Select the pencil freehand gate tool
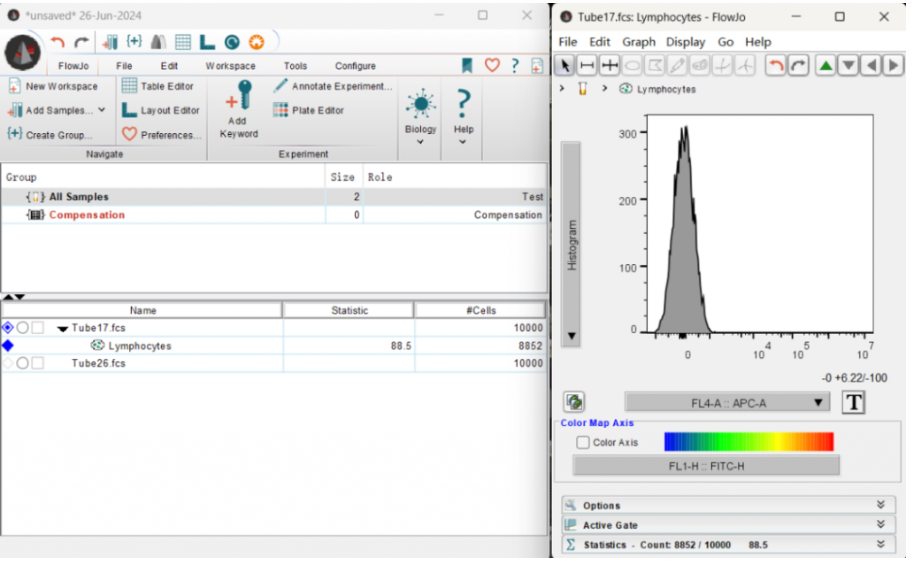This screenshot has width=918, height=565. pos(677,65)
